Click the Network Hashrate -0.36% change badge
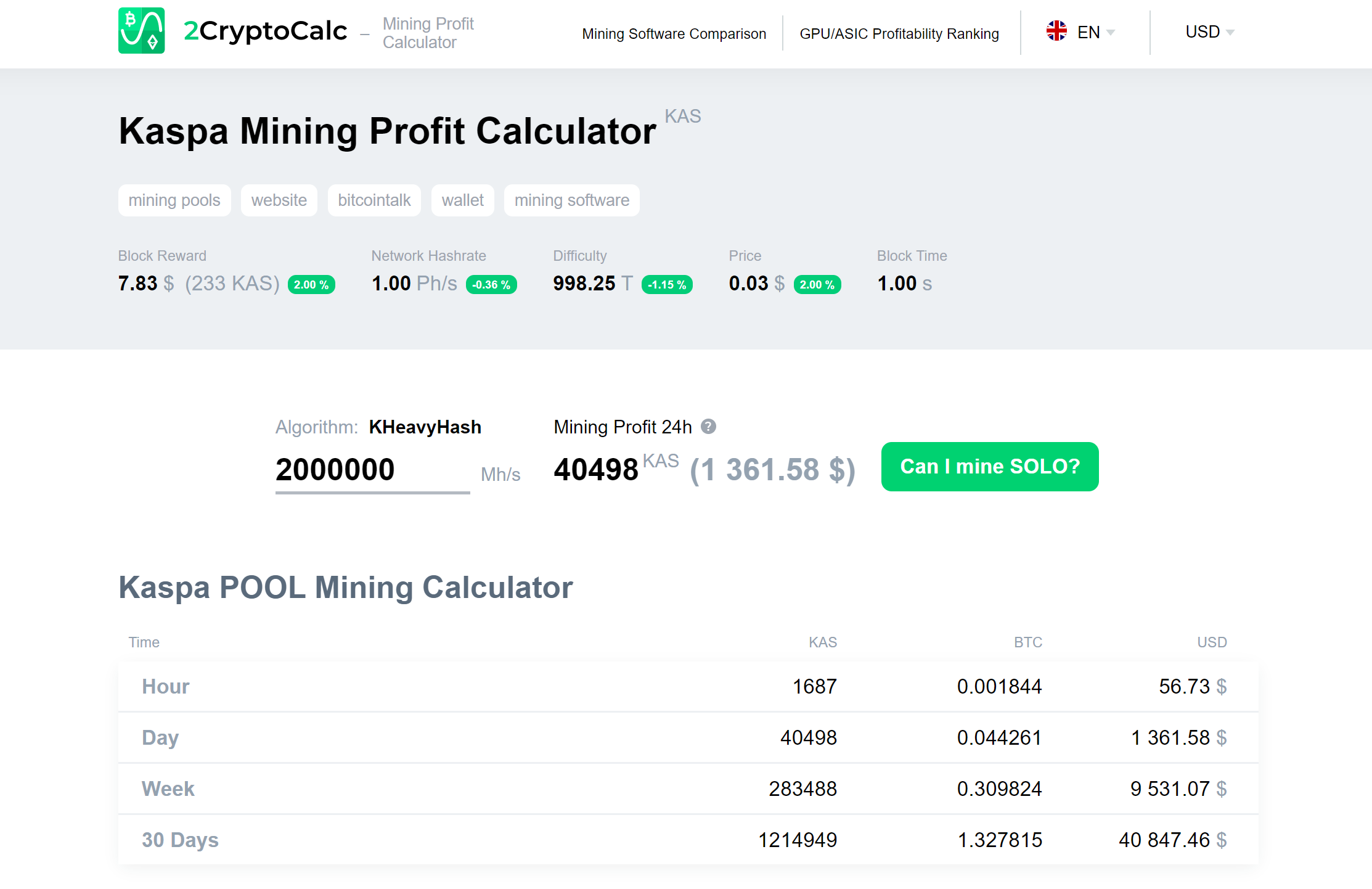 (x=491, y=284)
